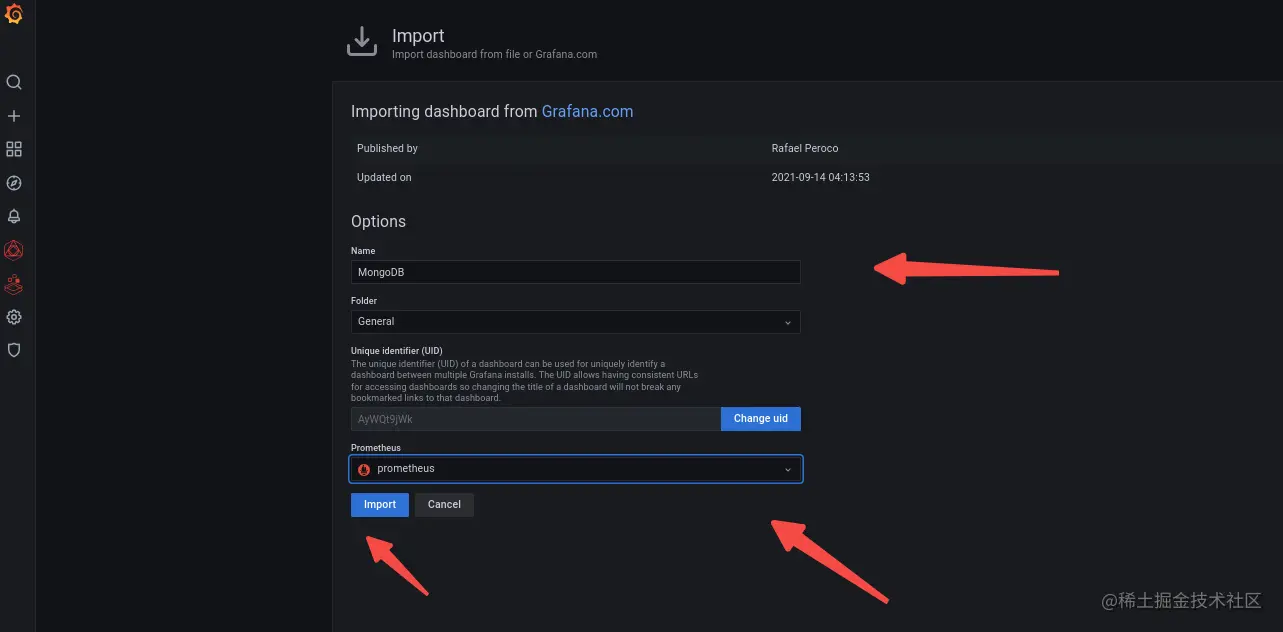The height and width of the screenshot is (632, 1283).
Task: Click the blue Import button
Action: 380,505
